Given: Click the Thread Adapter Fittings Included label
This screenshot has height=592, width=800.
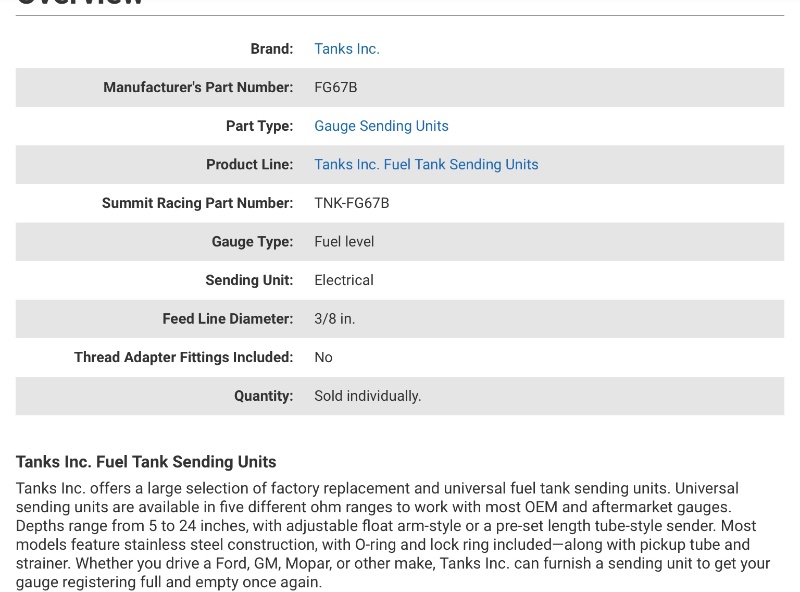Looking at the screenshot, I should (183, 357).
